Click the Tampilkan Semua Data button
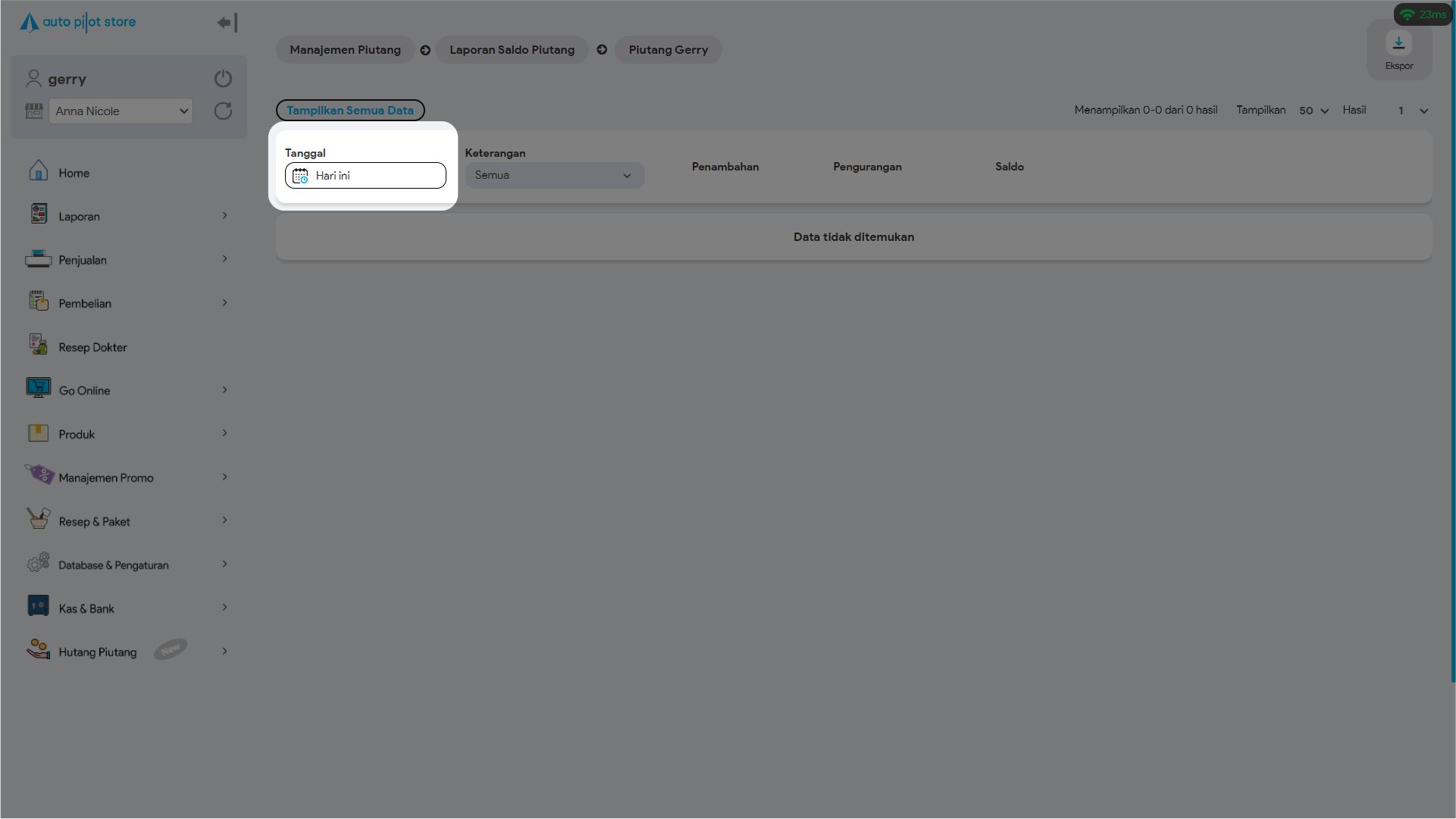This screenshot has height=819, width=1456. [x=350, y=111]
